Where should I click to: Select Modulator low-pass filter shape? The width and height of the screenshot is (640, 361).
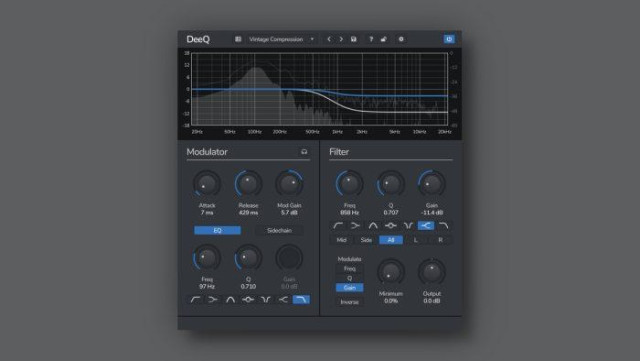(301, 300)
